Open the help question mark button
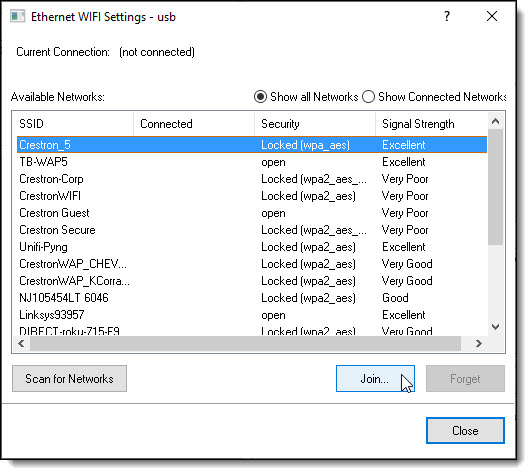The height and width of the screenshot is (475, 532). [x=447, y=16]
